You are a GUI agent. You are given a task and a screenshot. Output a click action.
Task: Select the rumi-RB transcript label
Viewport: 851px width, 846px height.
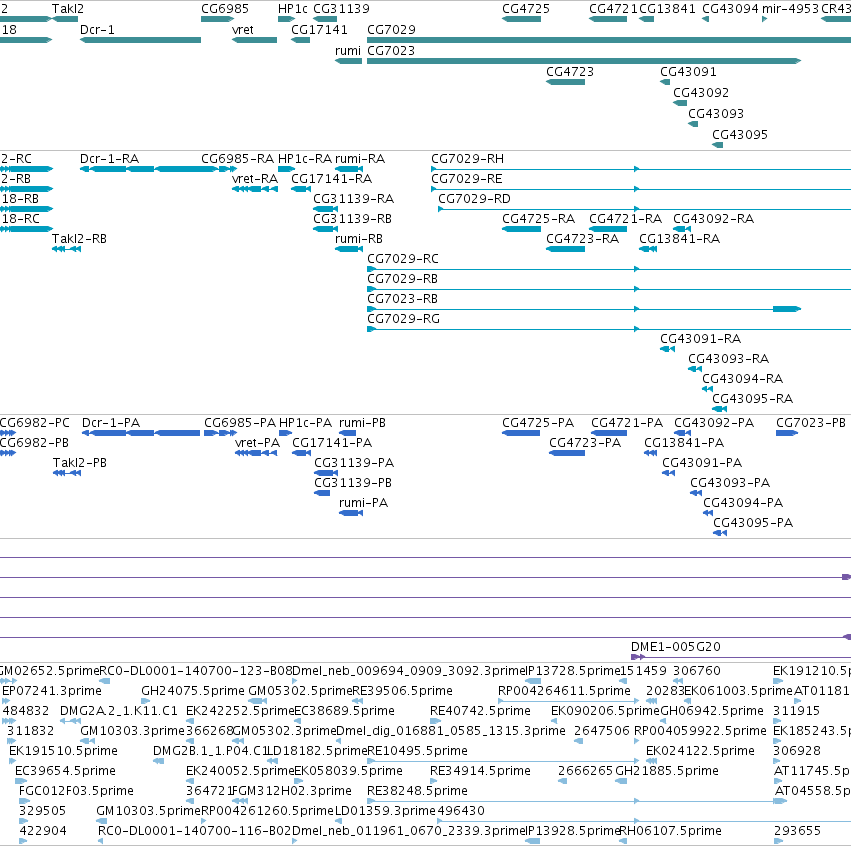(359, 239)
